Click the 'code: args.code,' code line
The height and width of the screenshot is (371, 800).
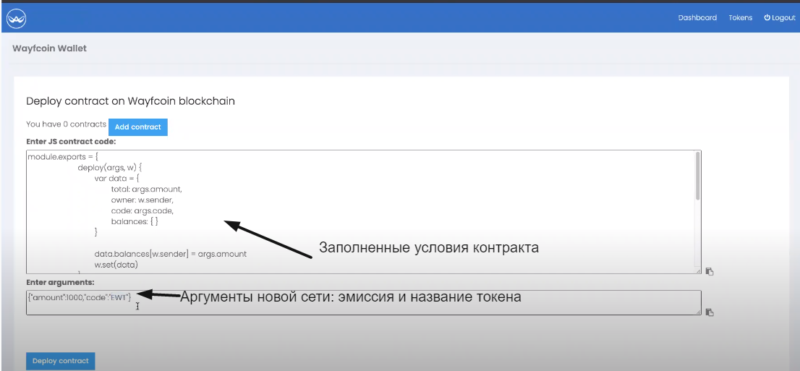(x=142, y=211)
